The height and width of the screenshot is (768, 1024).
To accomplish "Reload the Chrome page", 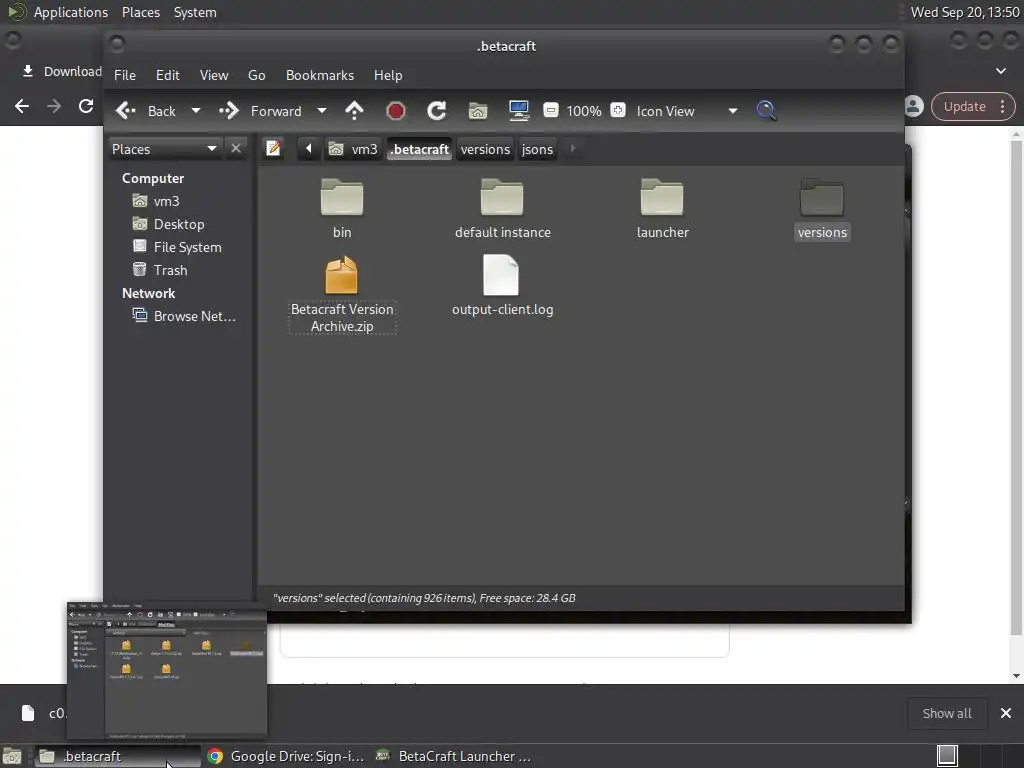I will pos(86,106).
